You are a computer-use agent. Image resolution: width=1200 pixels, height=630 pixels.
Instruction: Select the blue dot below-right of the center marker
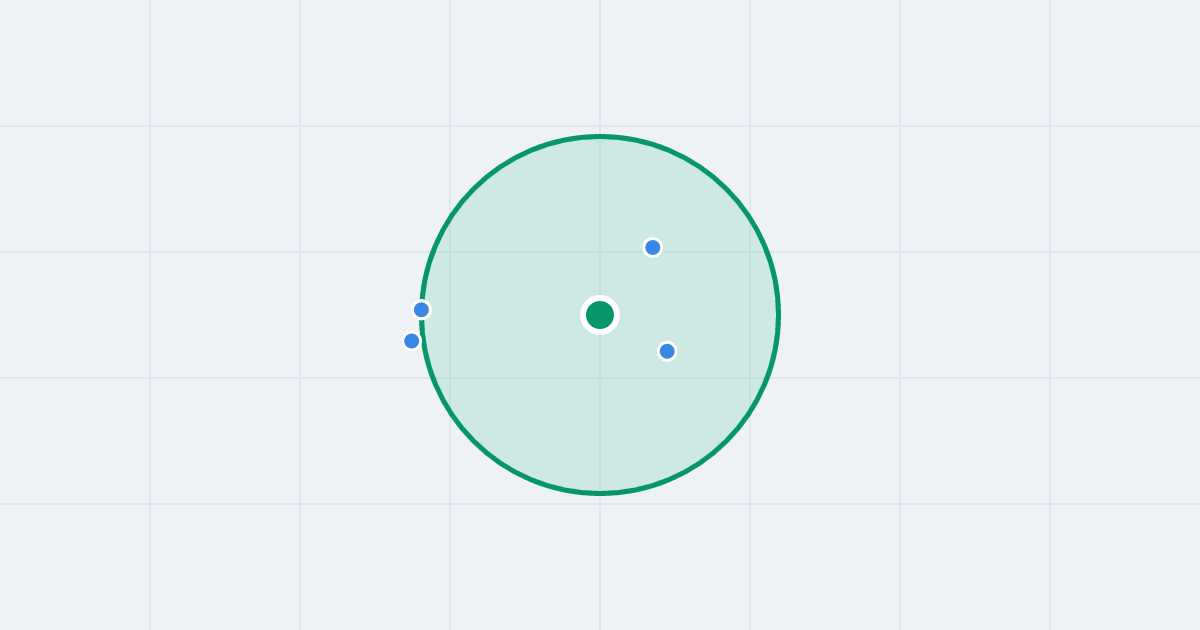coord(667,351)
